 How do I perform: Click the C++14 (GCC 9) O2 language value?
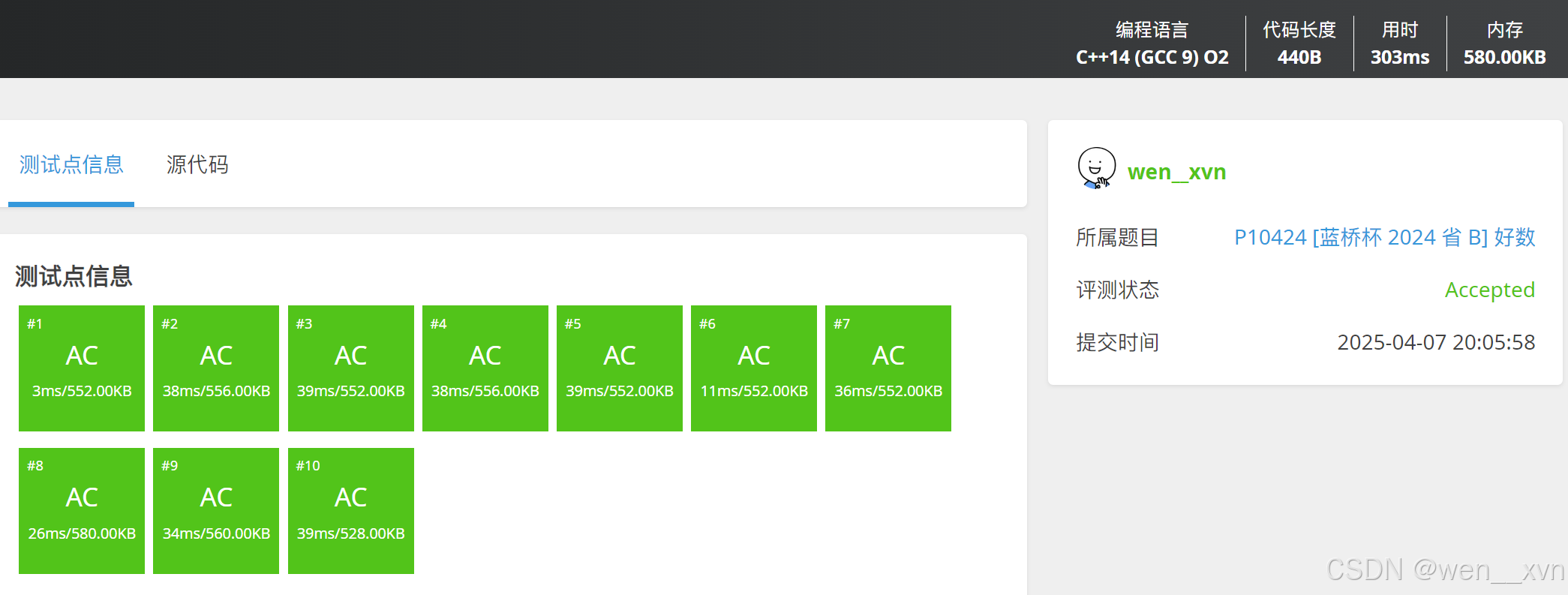point(1152,57)
